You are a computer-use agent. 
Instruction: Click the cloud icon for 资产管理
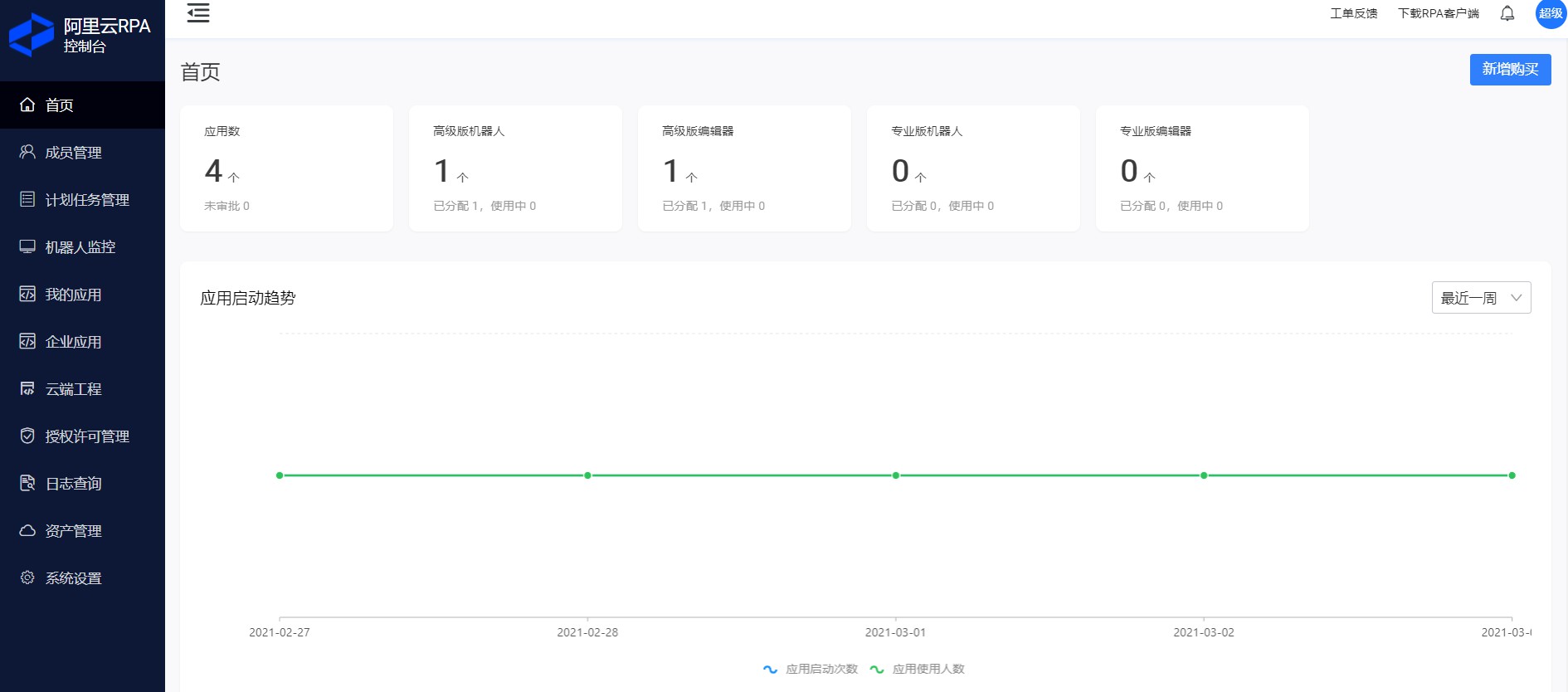pos(27,530)
